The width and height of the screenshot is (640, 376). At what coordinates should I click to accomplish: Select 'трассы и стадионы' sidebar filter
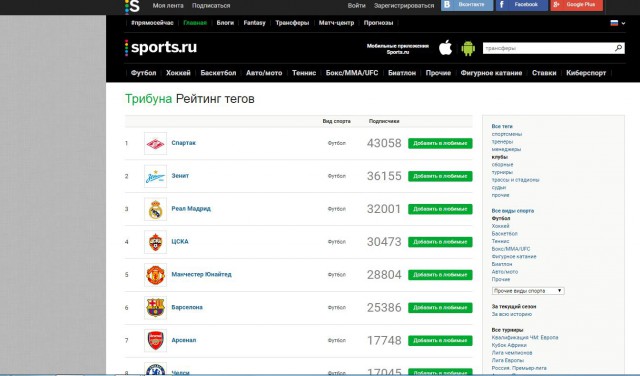[515, 180]
